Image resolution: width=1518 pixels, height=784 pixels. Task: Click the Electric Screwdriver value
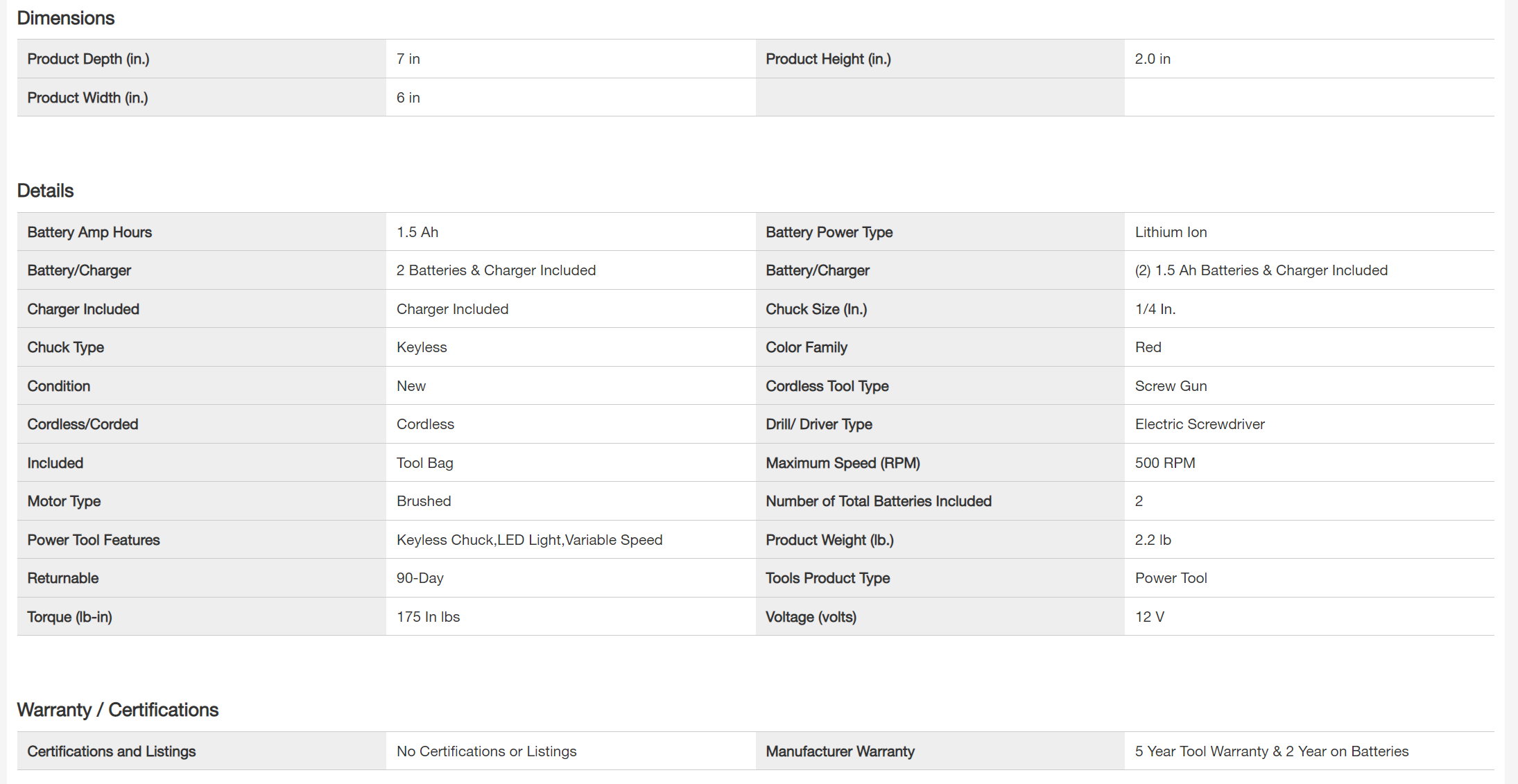(1200, 424)
